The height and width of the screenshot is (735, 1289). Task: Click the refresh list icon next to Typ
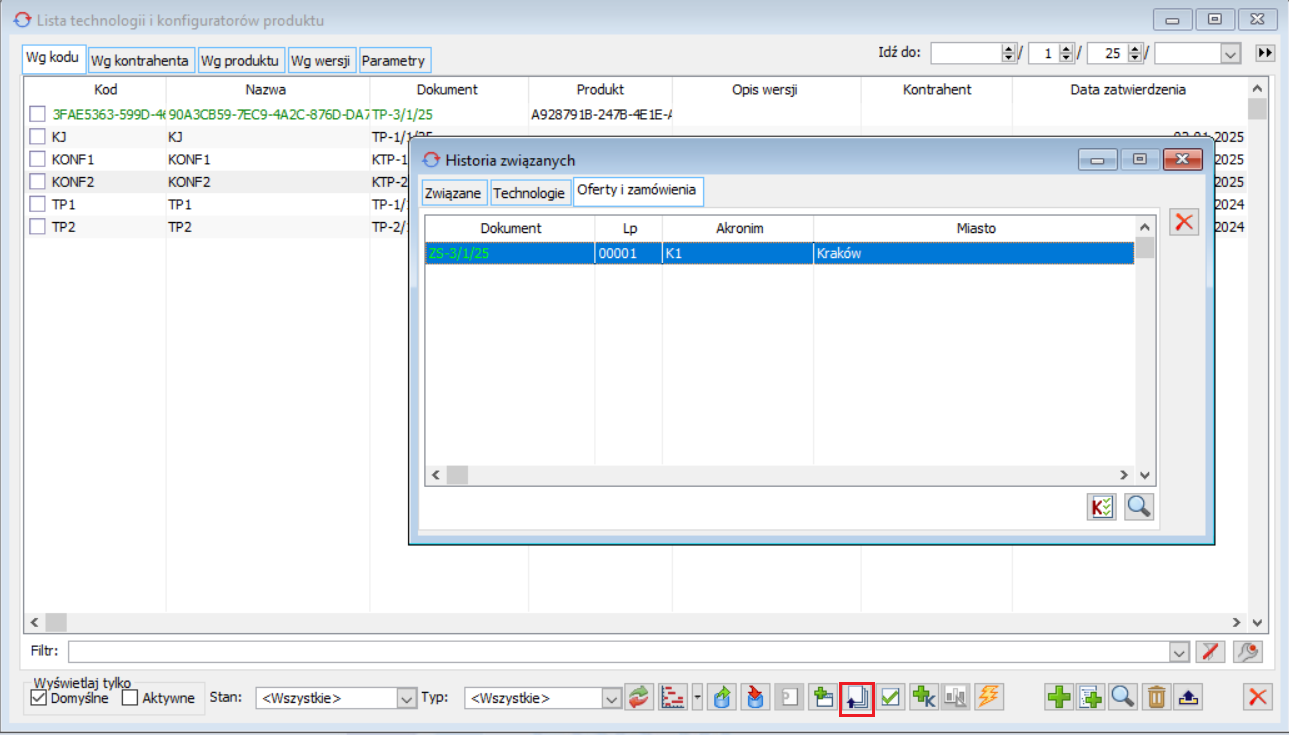coord(638,697)
